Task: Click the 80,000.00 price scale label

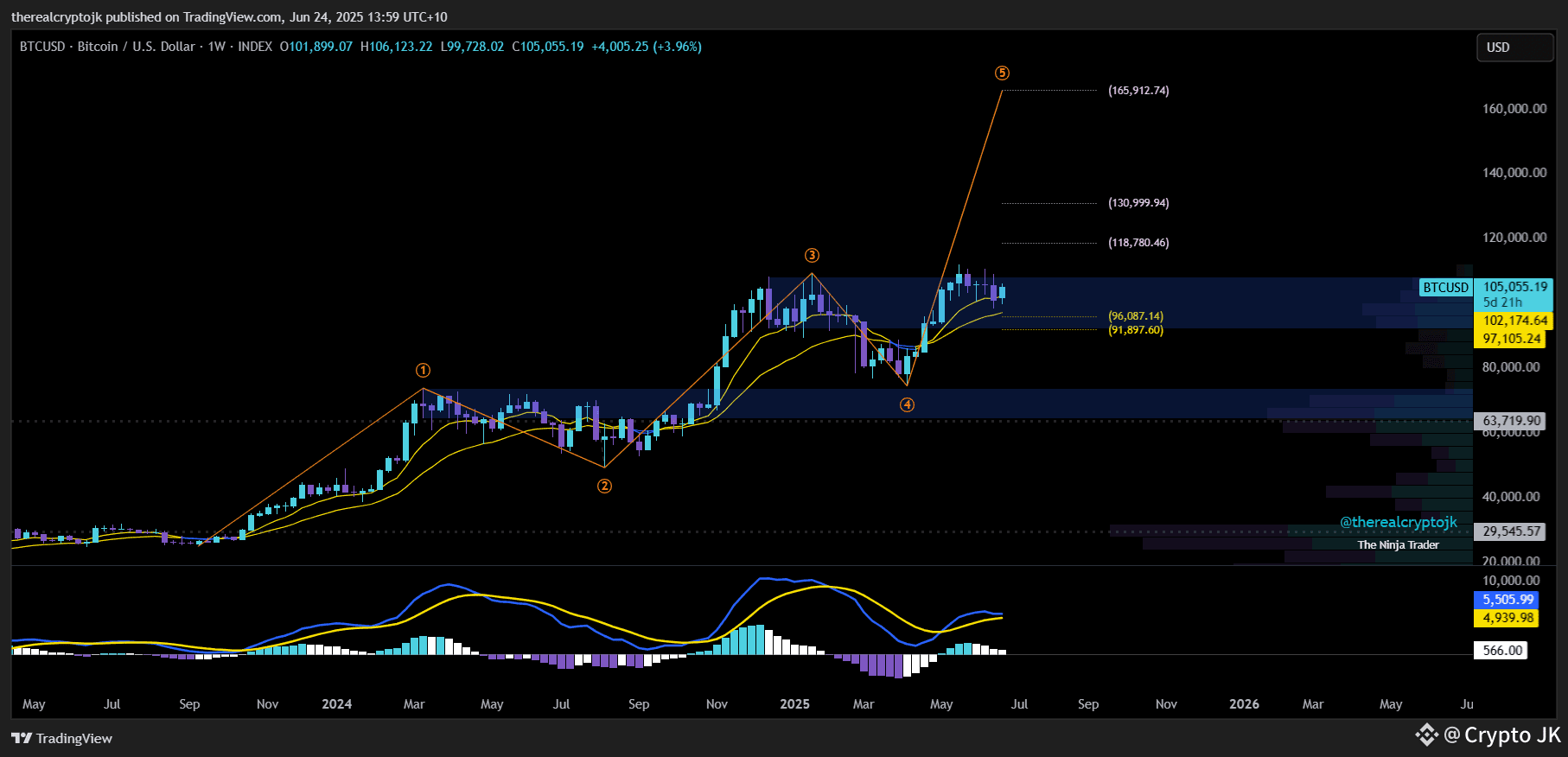Action: coord(1511,367)
